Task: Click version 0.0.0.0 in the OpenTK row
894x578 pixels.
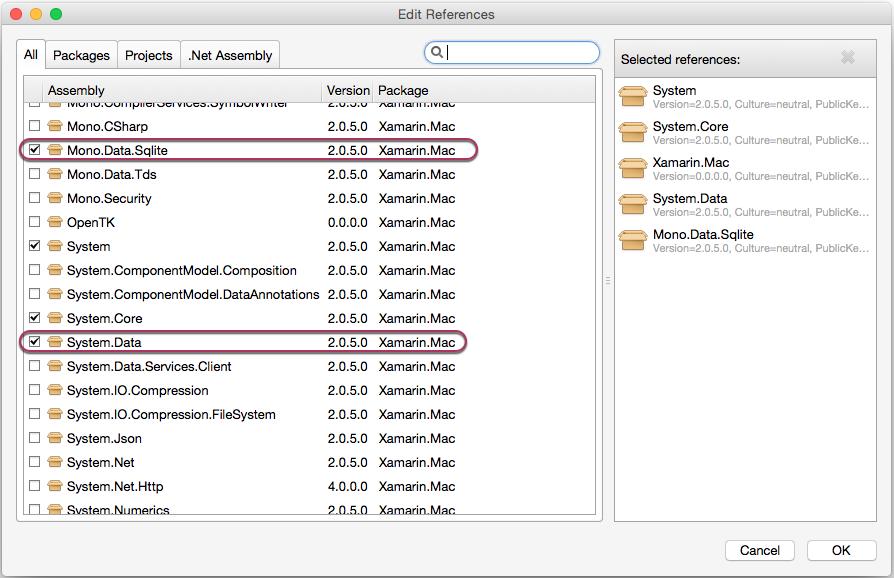Action: coord(347,222)
